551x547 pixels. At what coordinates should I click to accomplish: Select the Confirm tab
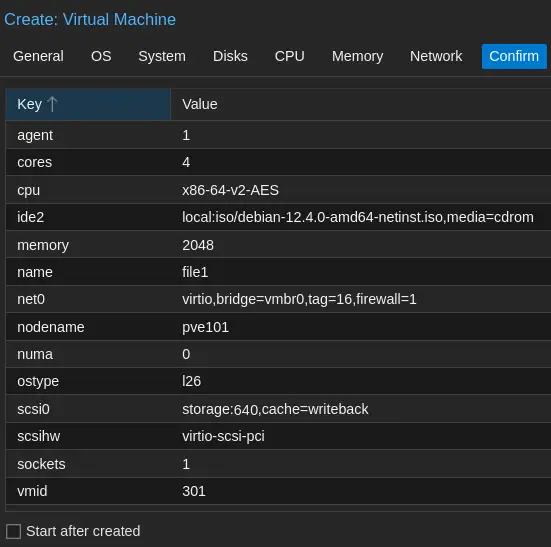coord(514,56)
